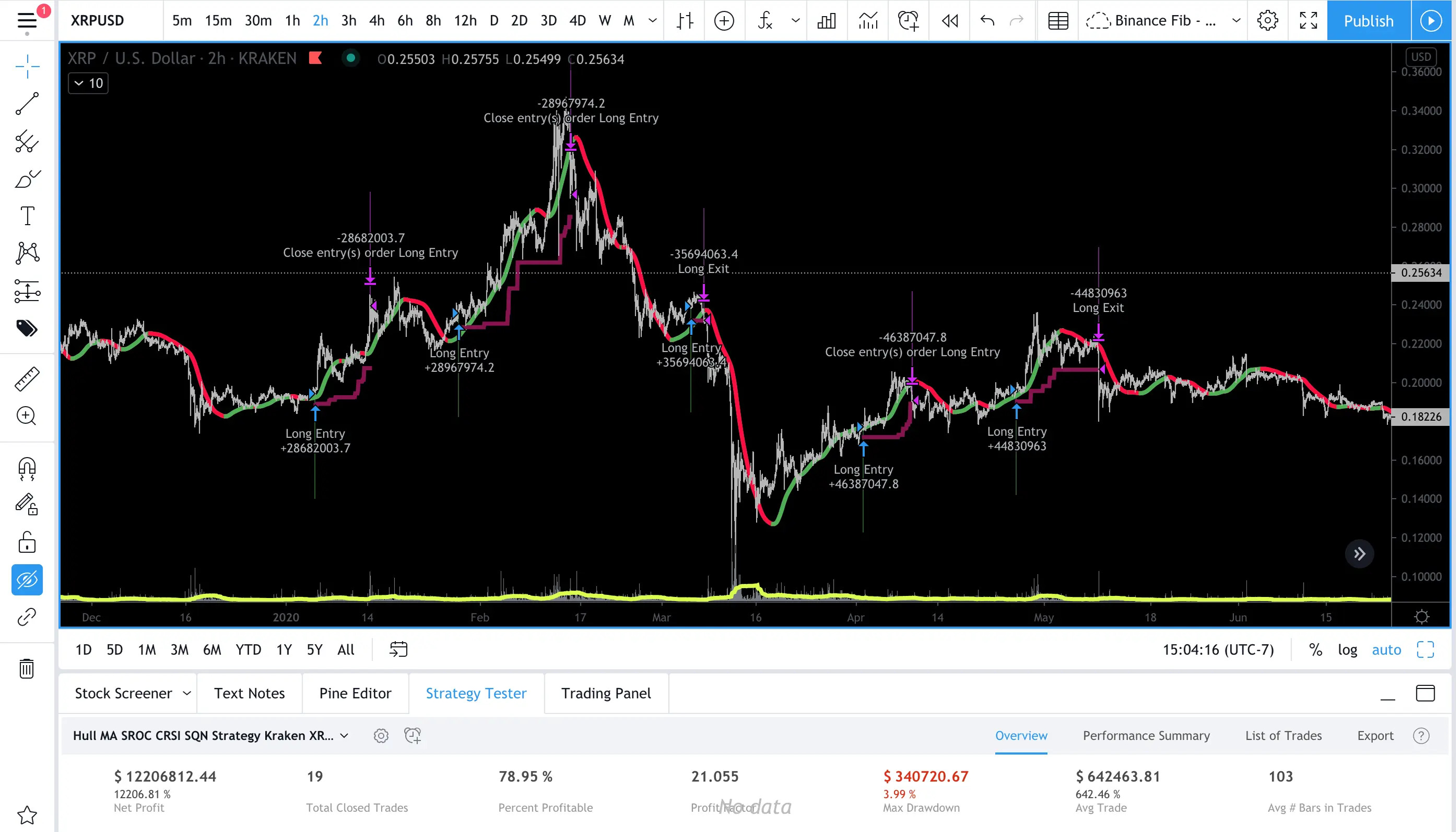Collapse the indicator legend showing 10
1456x832 pixels.
point(88,83)
